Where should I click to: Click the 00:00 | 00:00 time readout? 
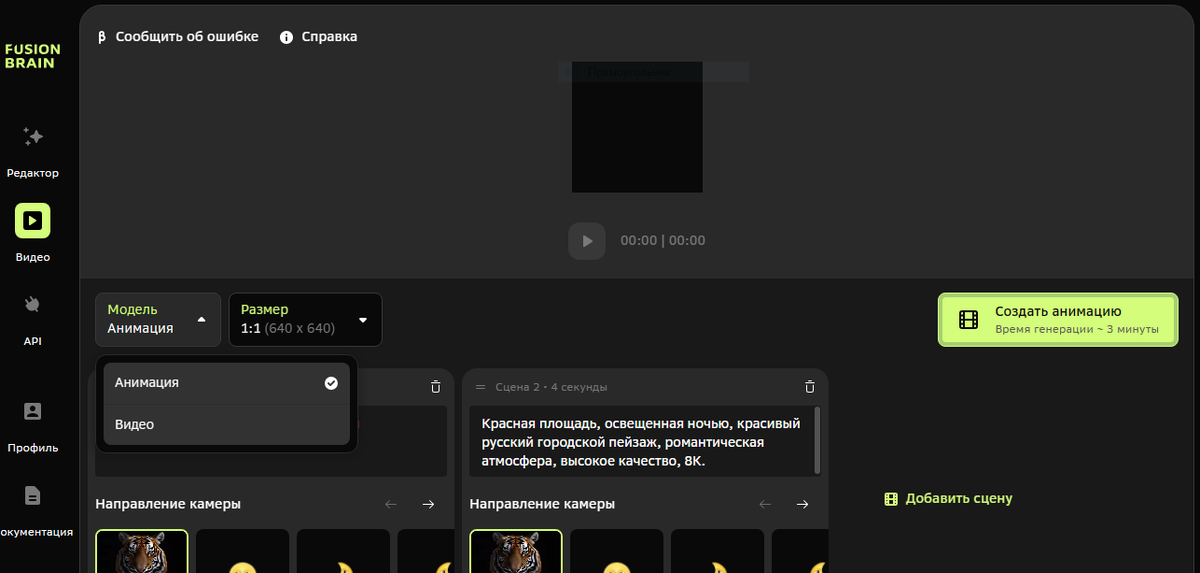(x=663, y=241)
